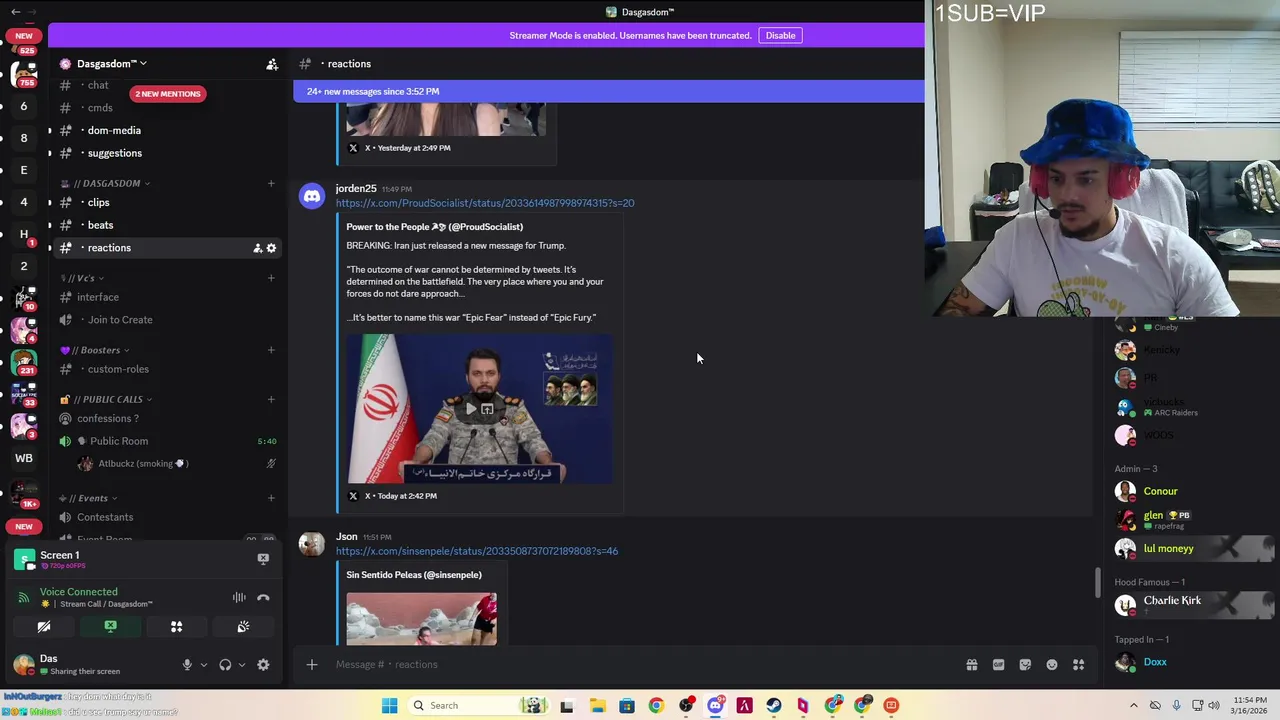Collapse the Events category

tap(88, 498)
